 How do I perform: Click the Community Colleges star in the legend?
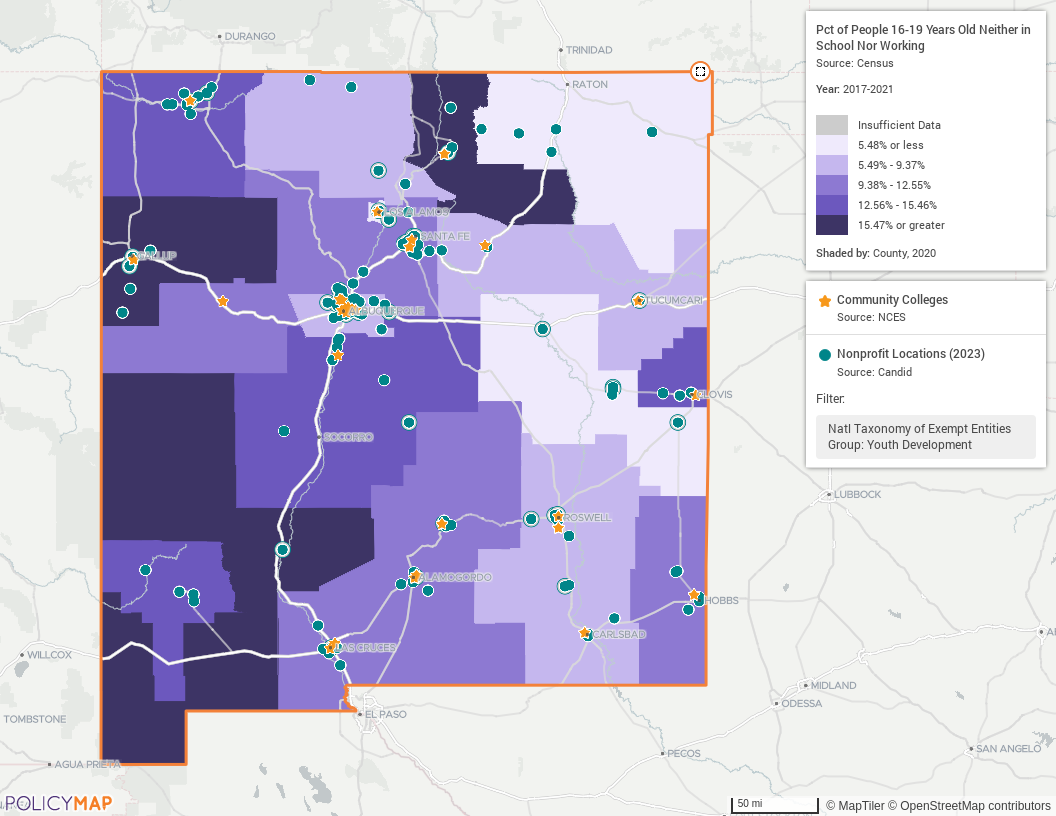click(824, 301)
